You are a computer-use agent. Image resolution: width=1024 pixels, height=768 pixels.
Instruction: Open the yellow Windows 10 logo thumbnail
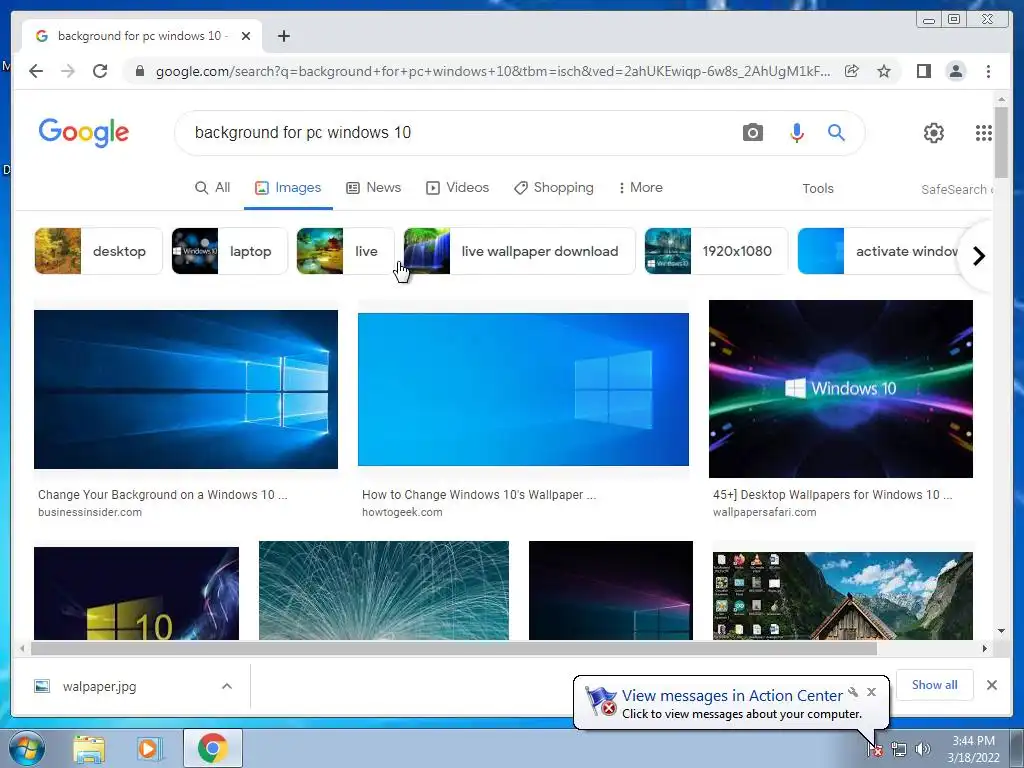click(136, 593)
